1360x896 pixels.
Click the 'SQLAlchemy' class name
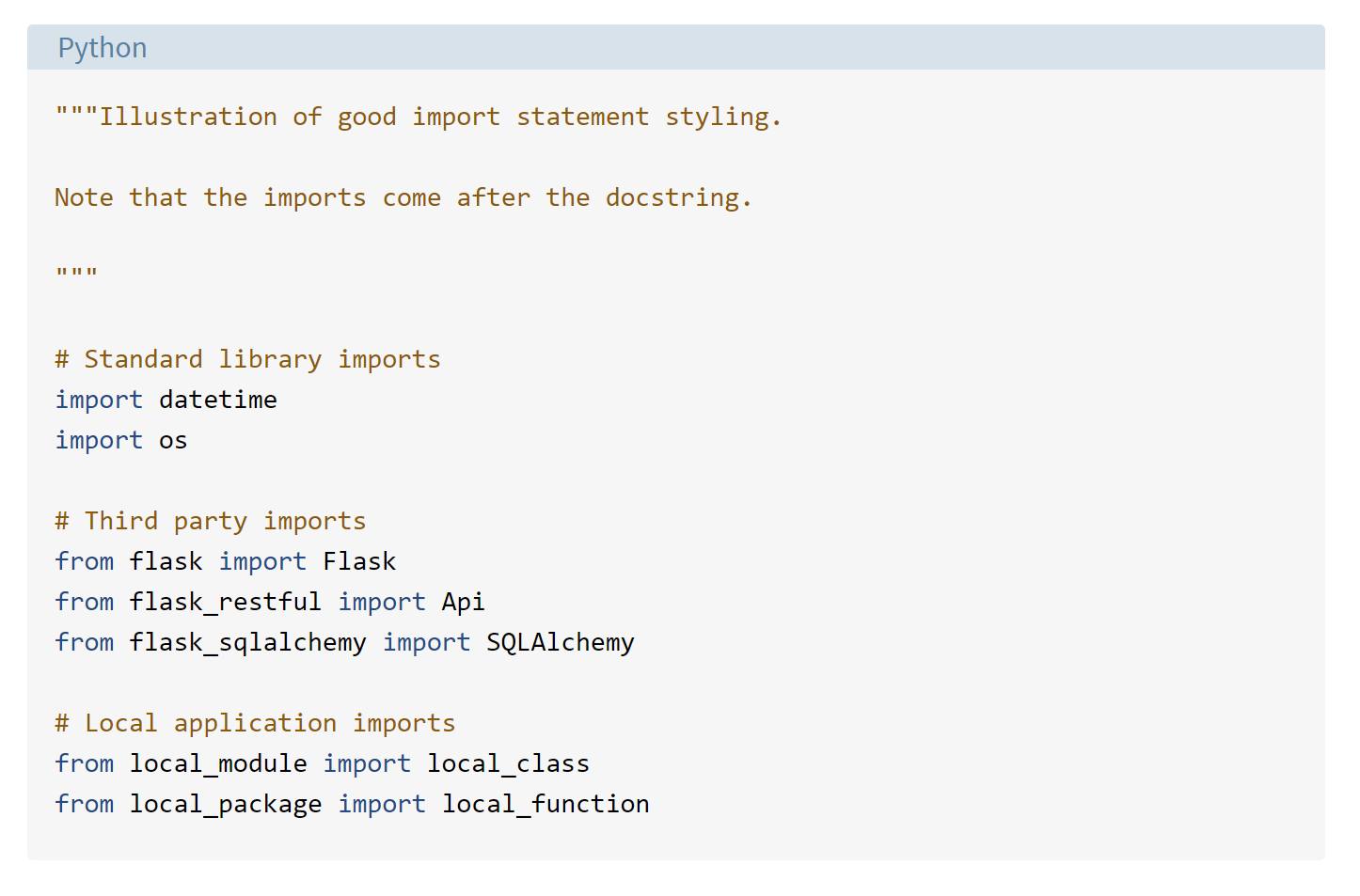point(561,642)
